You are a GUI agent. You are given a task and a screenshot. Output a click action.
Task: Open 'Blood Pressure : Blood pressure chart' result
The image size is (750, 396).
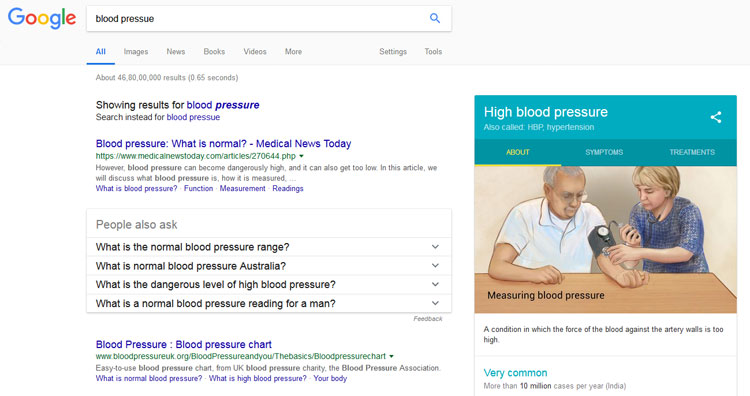pyautogui.click(x=184, y=344)
